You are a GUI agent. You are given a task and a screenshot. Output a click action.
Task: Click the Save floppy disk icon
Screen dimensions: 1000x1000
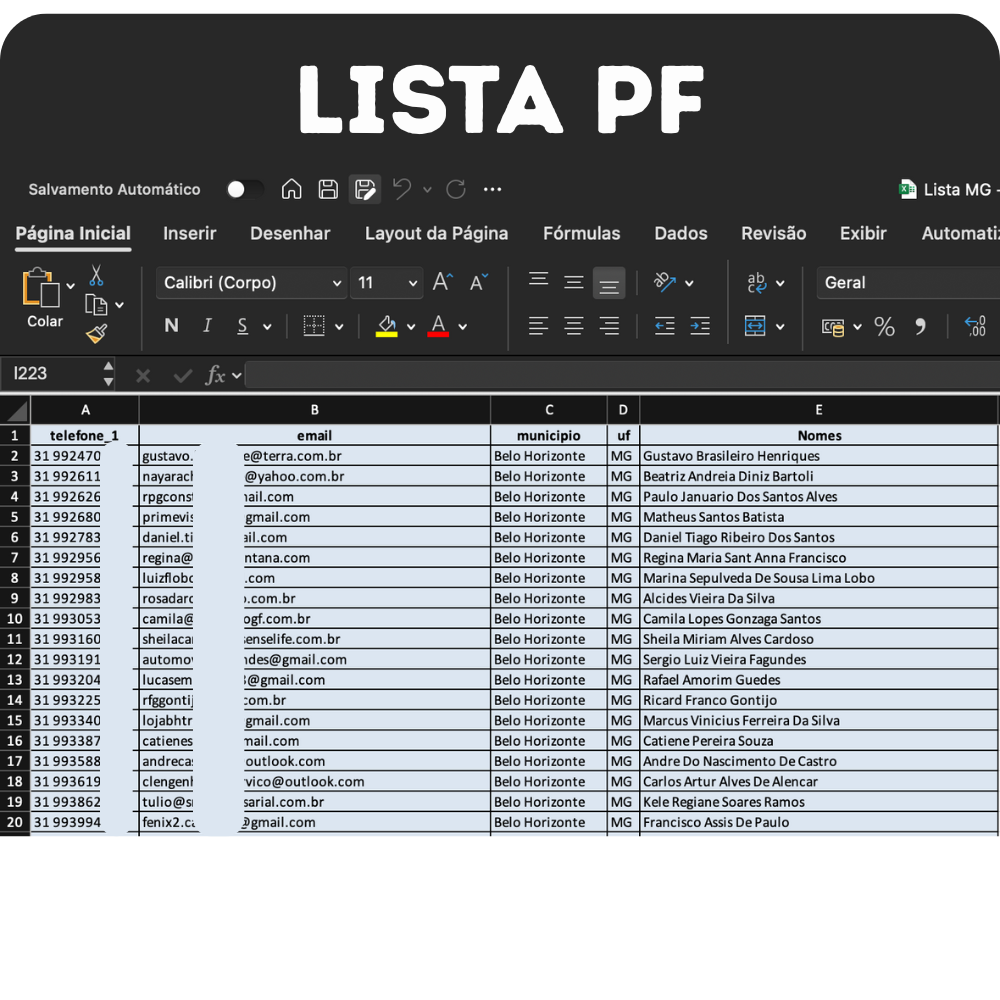328,189
